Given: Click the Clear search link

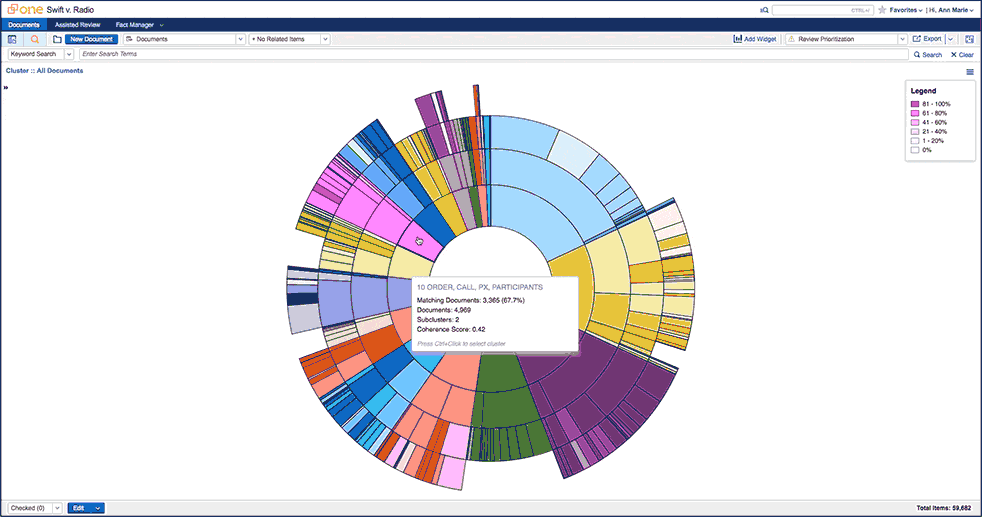Looking at the screenshot, I should click(x=962, y=55).
